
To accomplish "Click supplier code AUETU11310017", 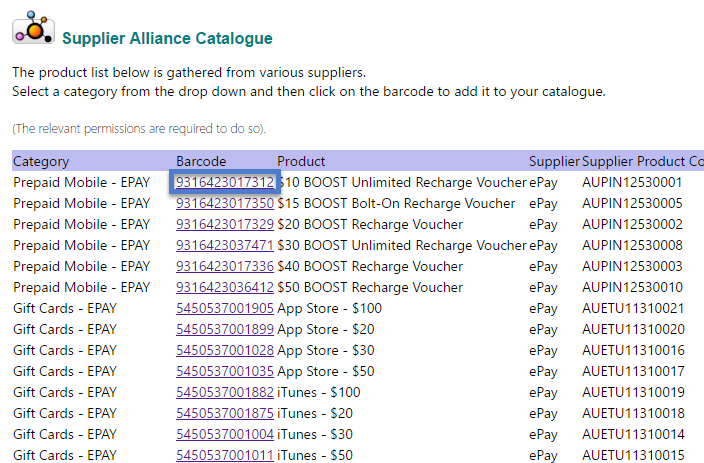I will point(633,371).
